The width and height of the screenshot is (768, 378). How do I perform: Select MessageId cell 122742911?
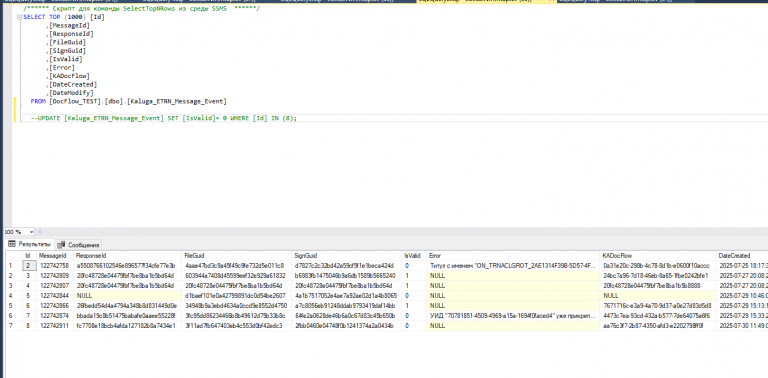(x=55, y=326)
